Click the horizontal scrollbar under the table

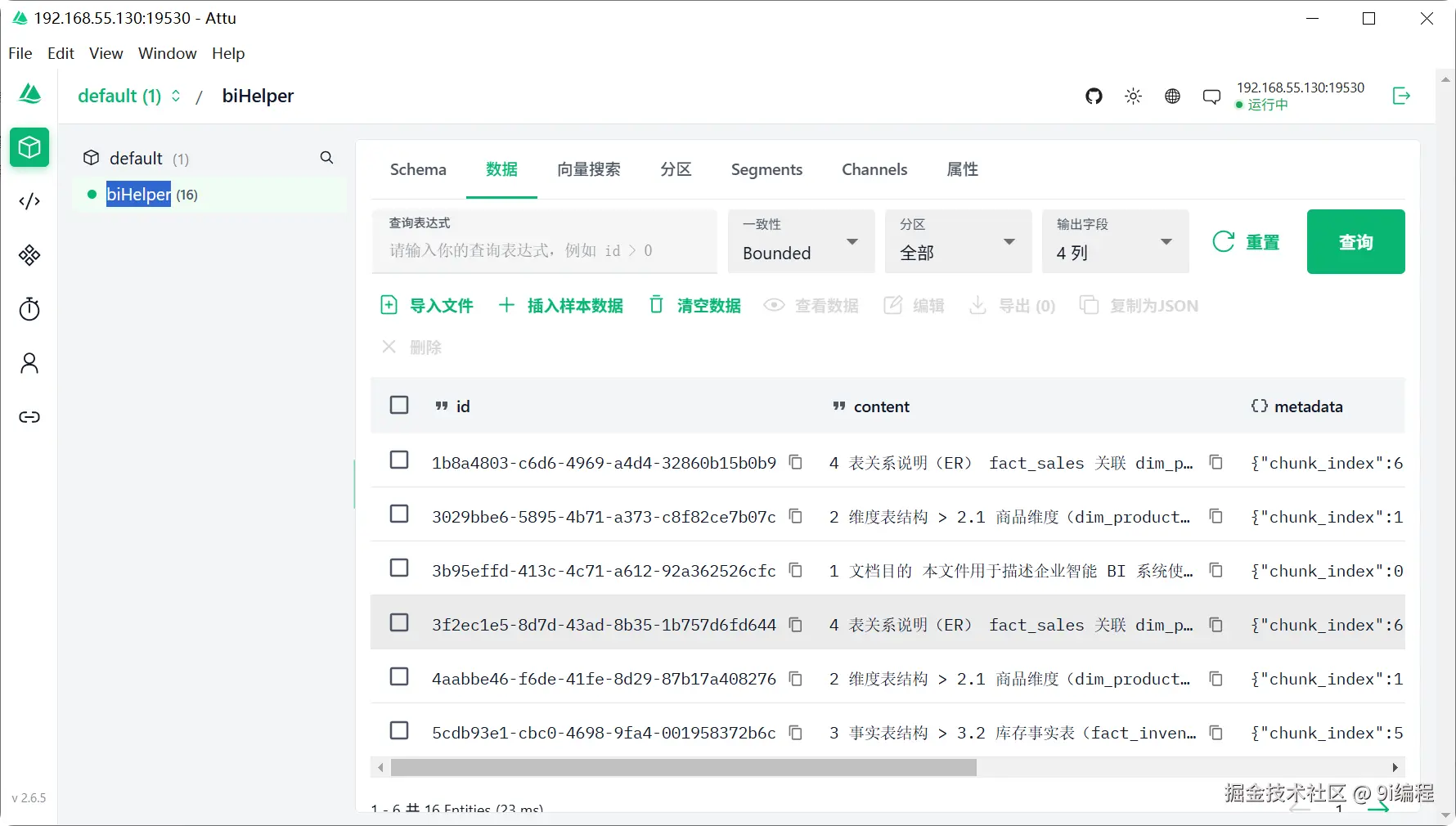tap(683, 767)
